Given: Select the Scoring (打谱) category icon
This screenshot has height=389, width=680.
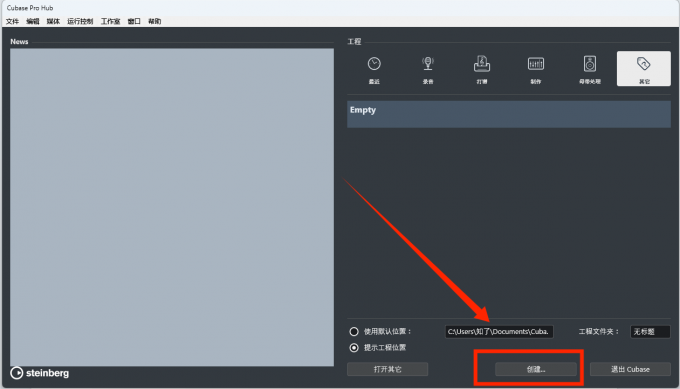Looking at the screenshot, I should pos(481,69).
